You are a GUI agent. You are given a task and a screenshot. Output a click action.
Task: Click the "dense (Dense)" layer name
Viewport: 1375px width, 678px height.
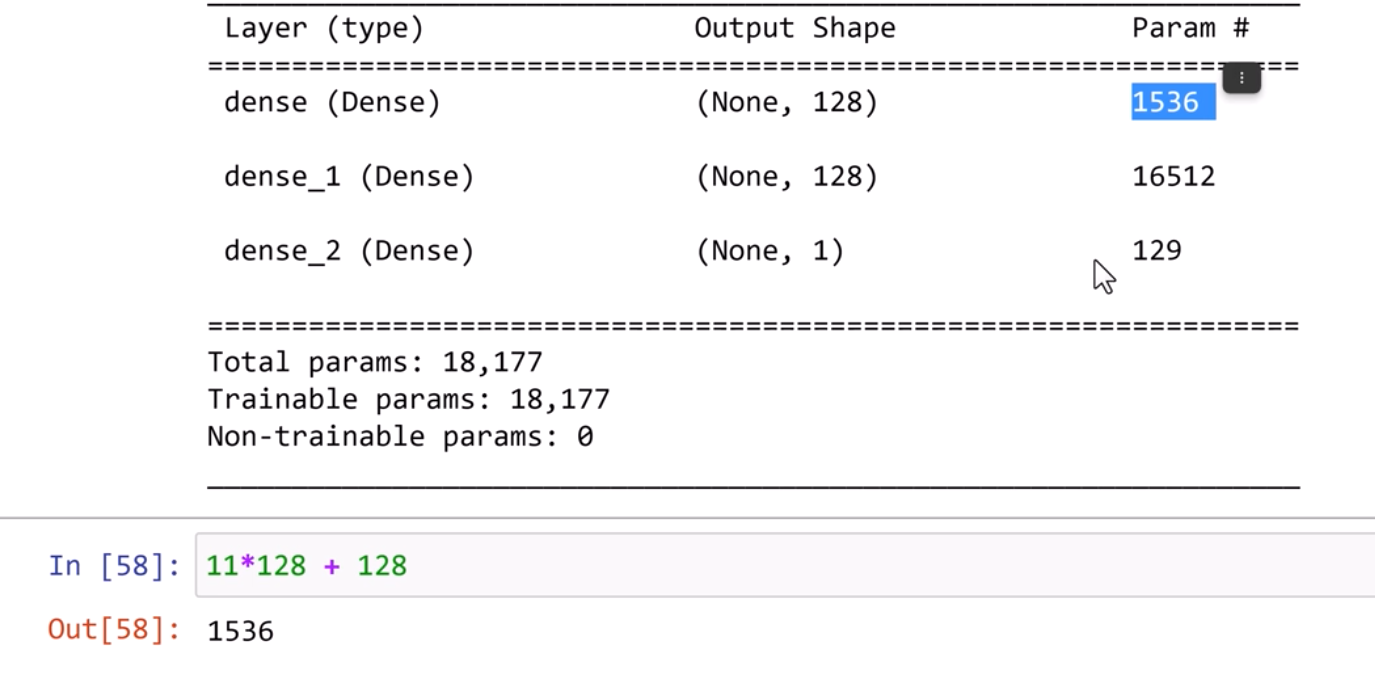point(331,102)
